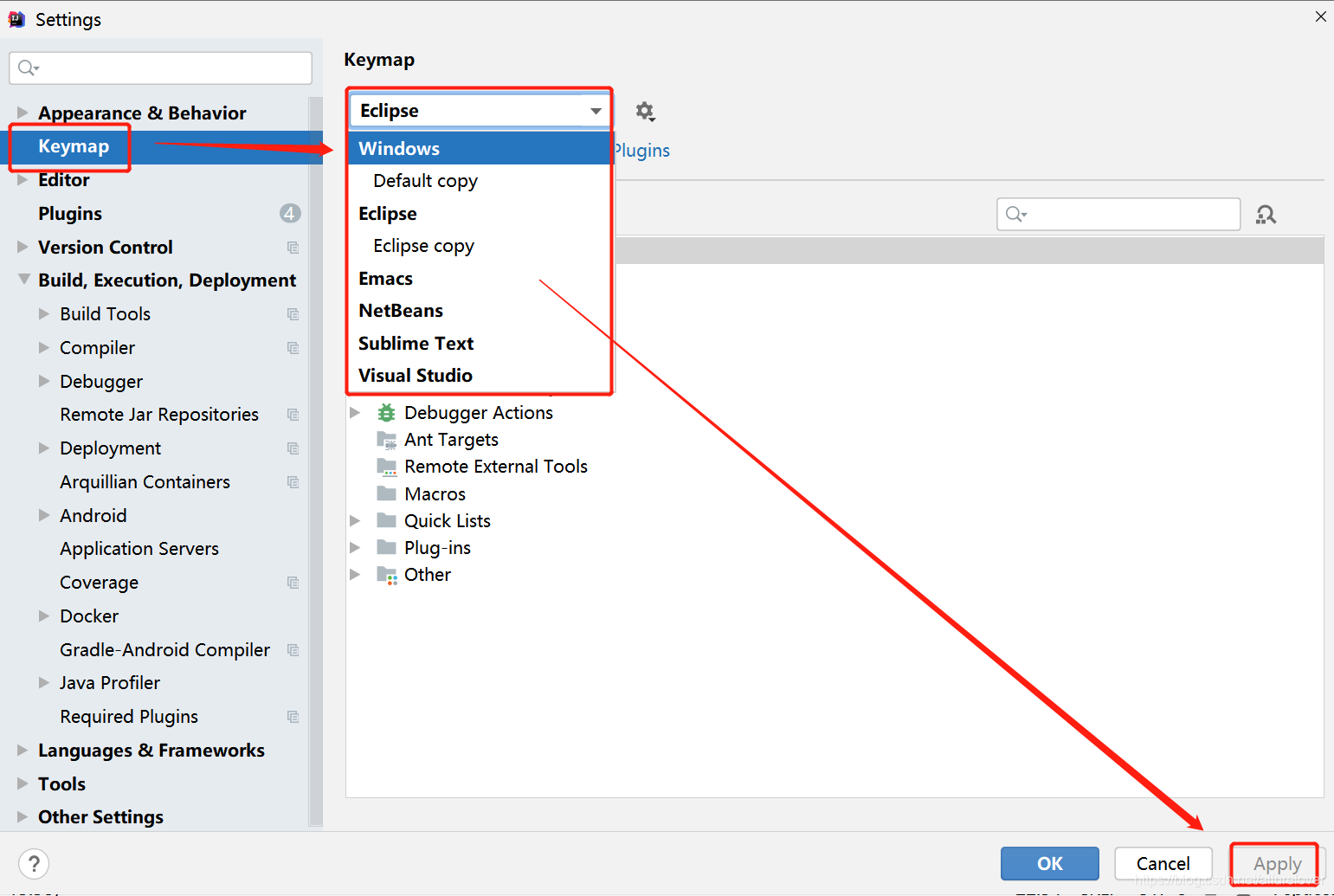Open the help question mark button
This screenshot has width=1334, height=896.
click(x=34, y=863)
